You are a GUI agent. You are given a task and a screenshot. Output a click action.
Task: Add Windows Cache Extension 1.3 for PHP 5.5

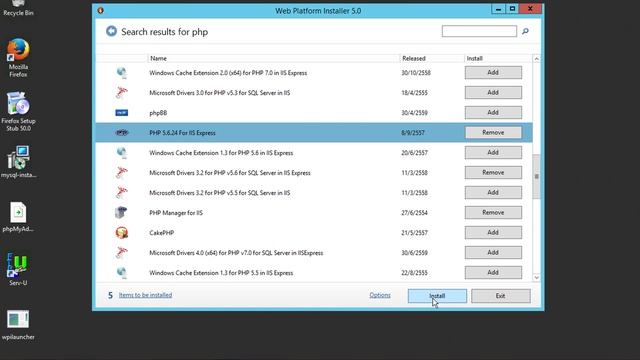[x=493, y=273]
